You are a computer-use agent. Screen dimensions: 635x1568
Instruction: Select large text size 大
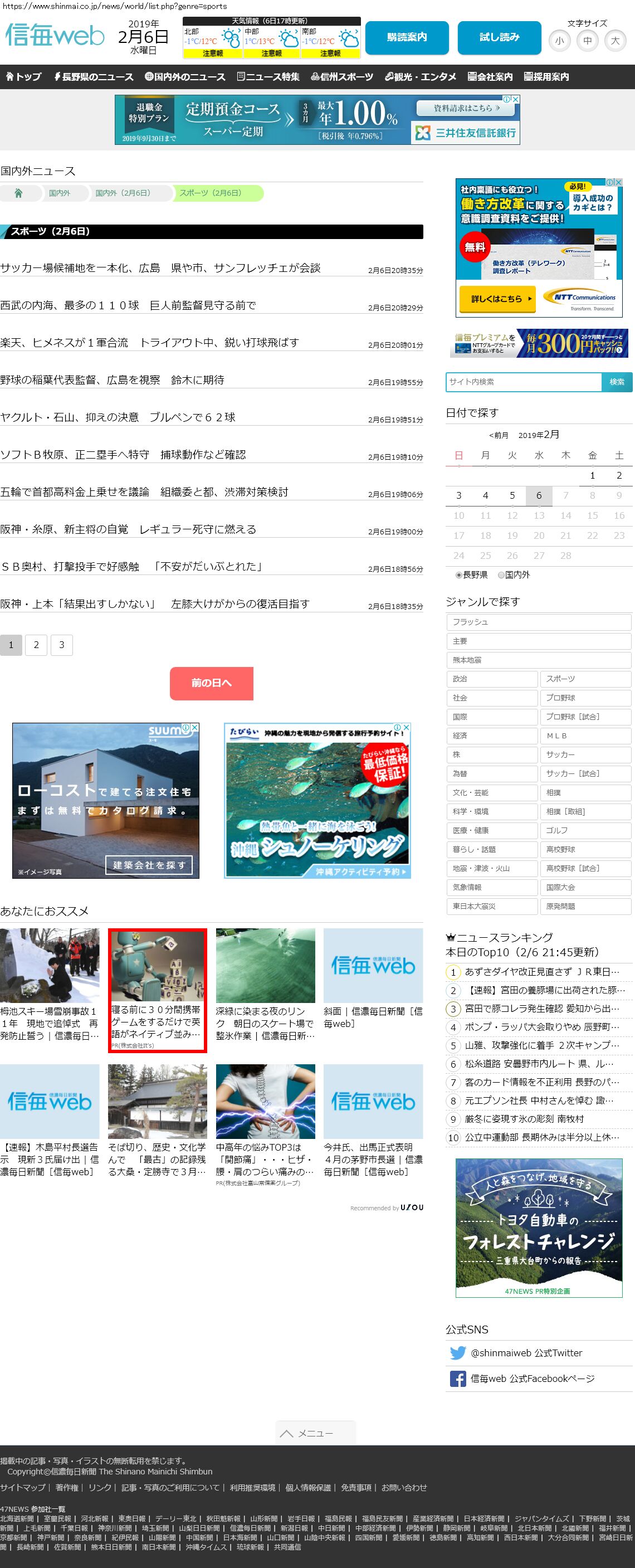(x=615, y=41)
